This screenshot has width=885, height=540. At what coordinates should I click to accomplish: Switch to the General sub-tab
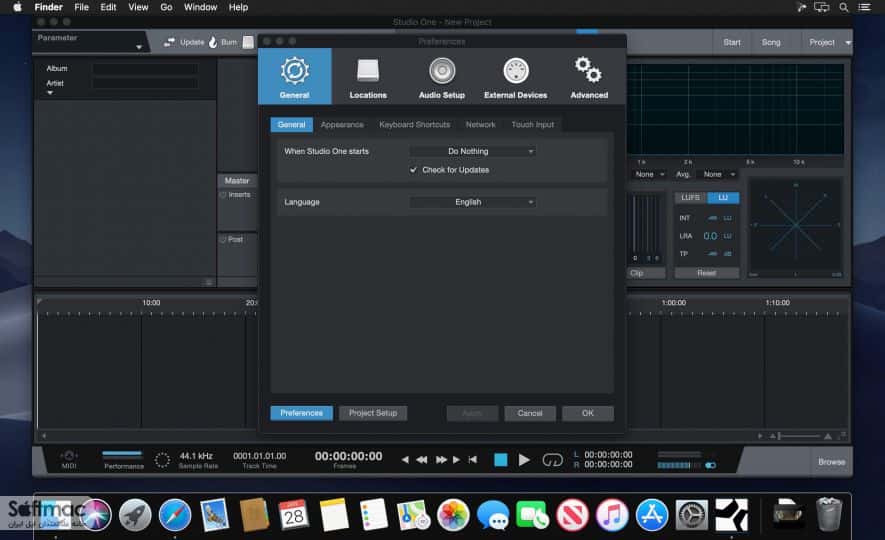[291, 125]
